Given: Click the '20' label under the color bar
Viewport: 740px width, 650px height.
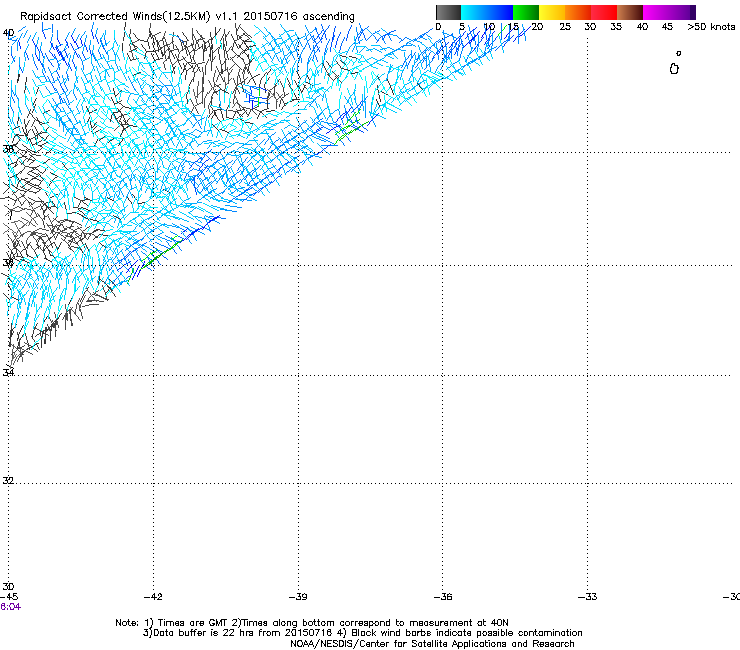Looking at the screenshot, I should [x=537, y=27].
